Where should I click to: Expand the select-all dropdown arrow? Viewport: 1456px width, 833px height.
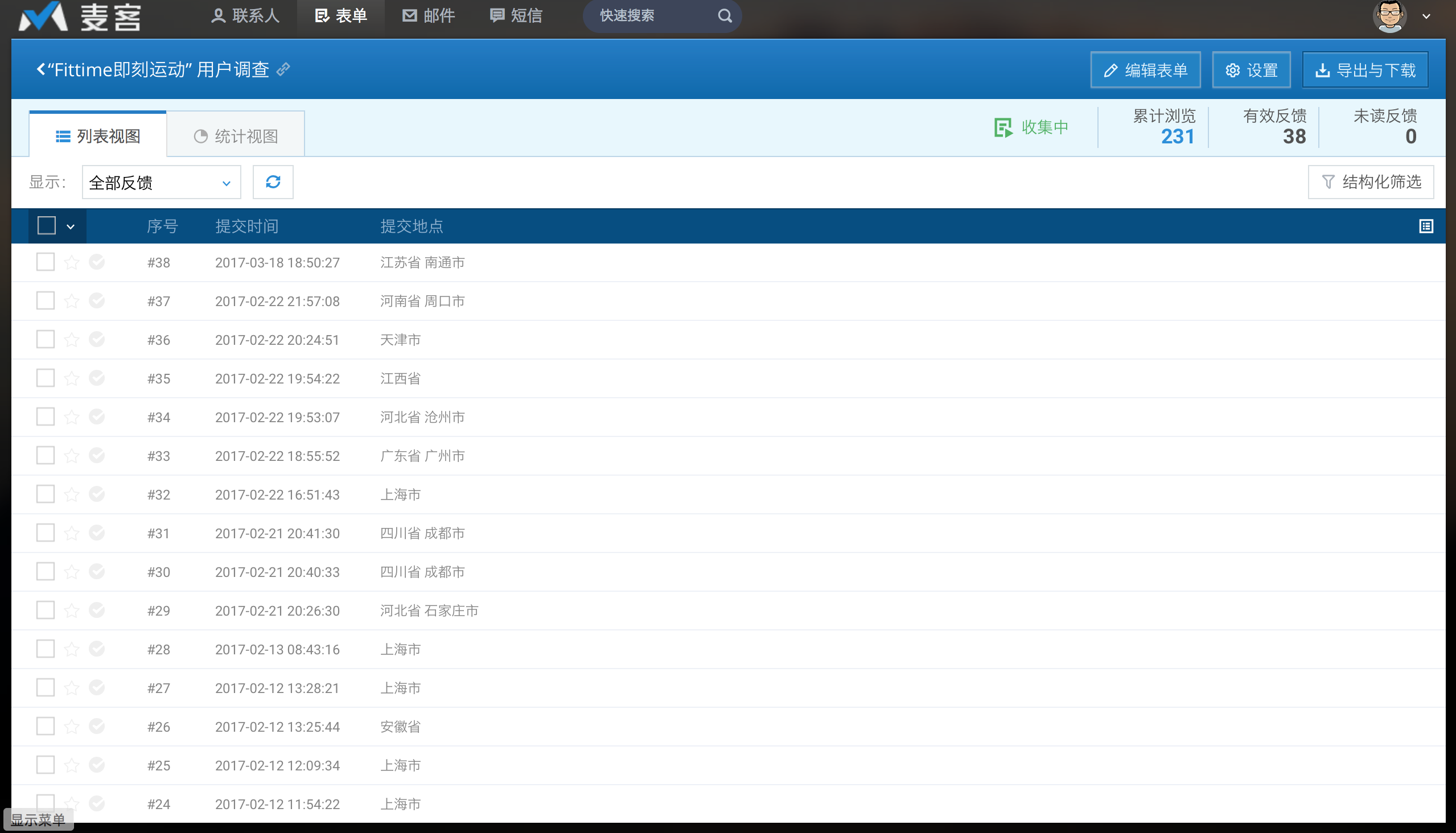[x=71, y=226]
